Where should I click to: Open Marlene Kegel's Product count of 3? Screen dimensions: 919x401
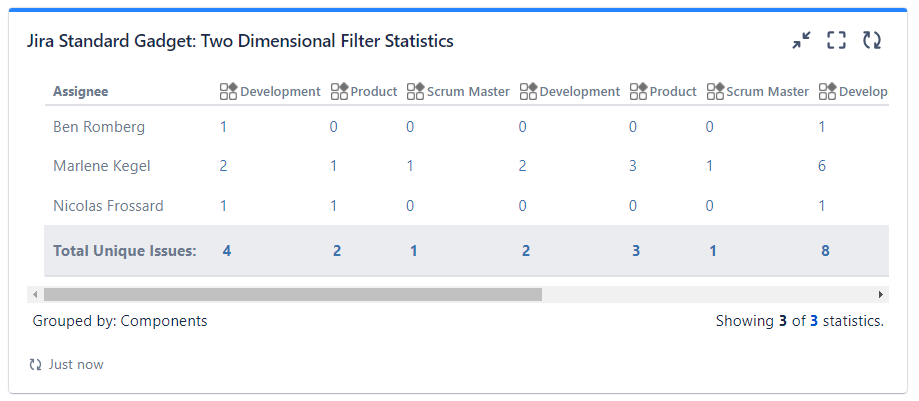tap(633, 166)
